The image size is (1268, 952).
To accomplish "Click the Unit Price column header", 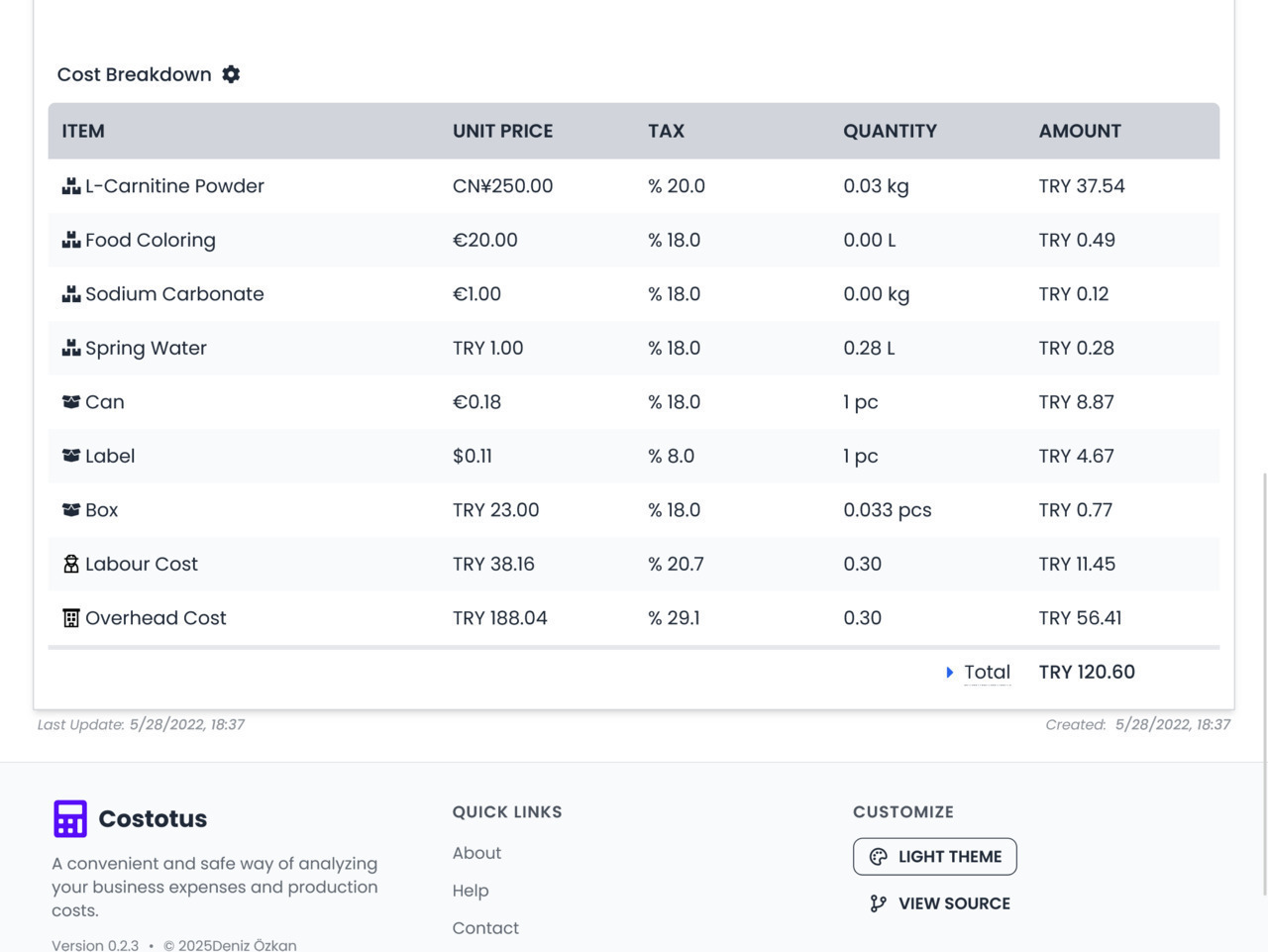I will coord(502,131).
